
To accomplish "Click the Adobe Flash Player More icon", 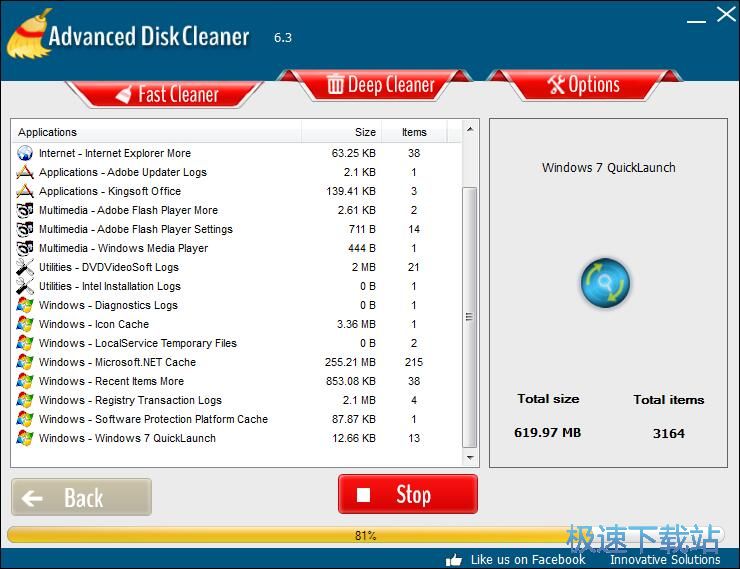I will (x=25, y=210).
